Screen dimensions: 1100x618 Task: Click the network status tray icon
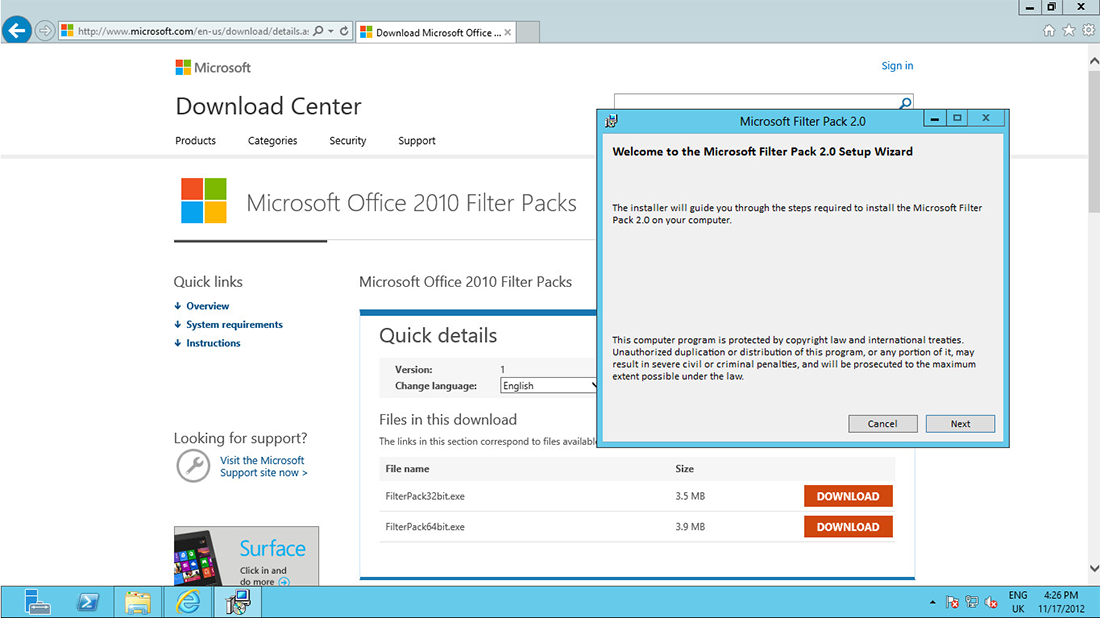pyautogui.click(x=972, y=602)
